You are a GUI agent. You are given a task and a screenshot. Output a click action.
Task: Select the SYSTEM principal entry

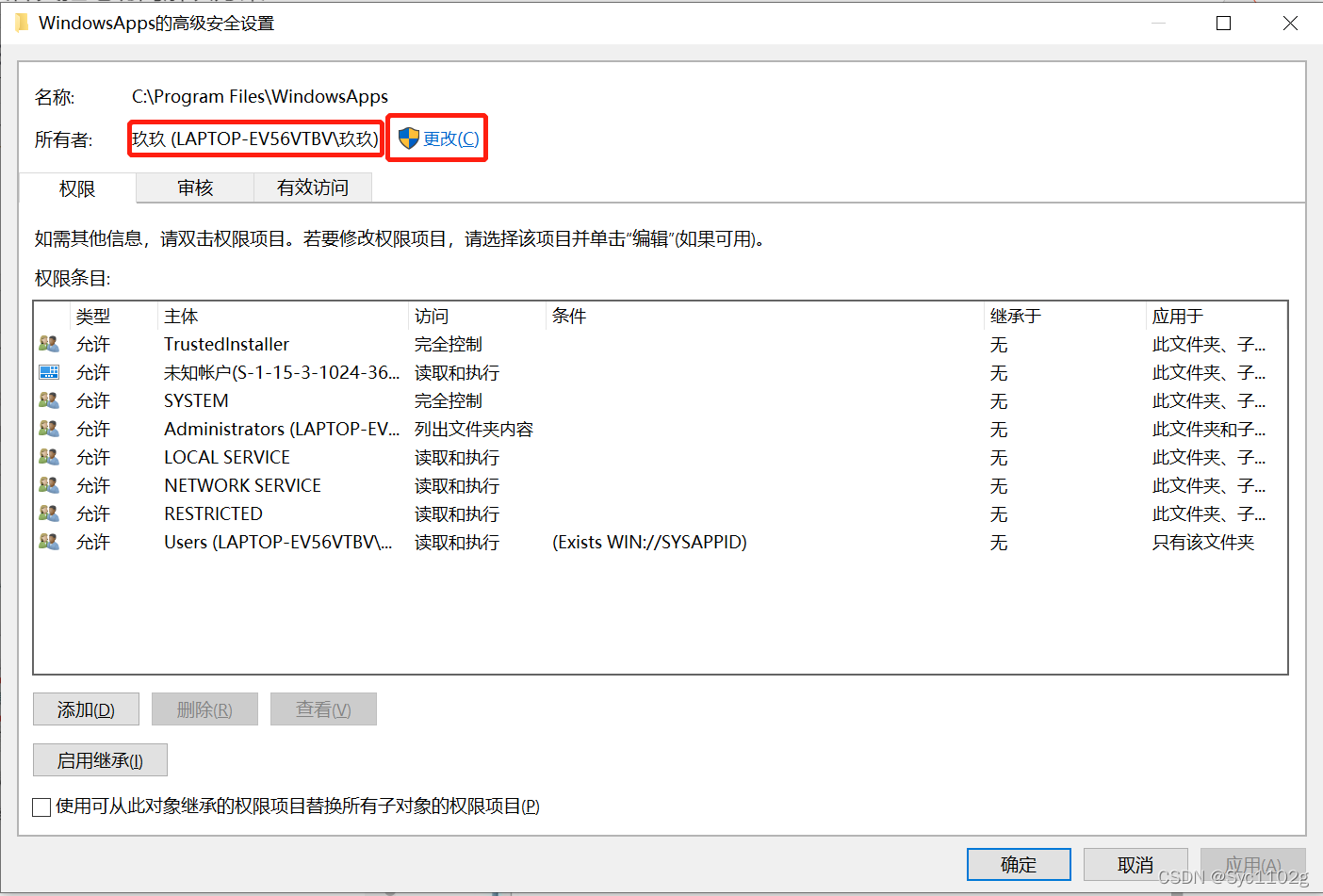(x=196, y=400)
